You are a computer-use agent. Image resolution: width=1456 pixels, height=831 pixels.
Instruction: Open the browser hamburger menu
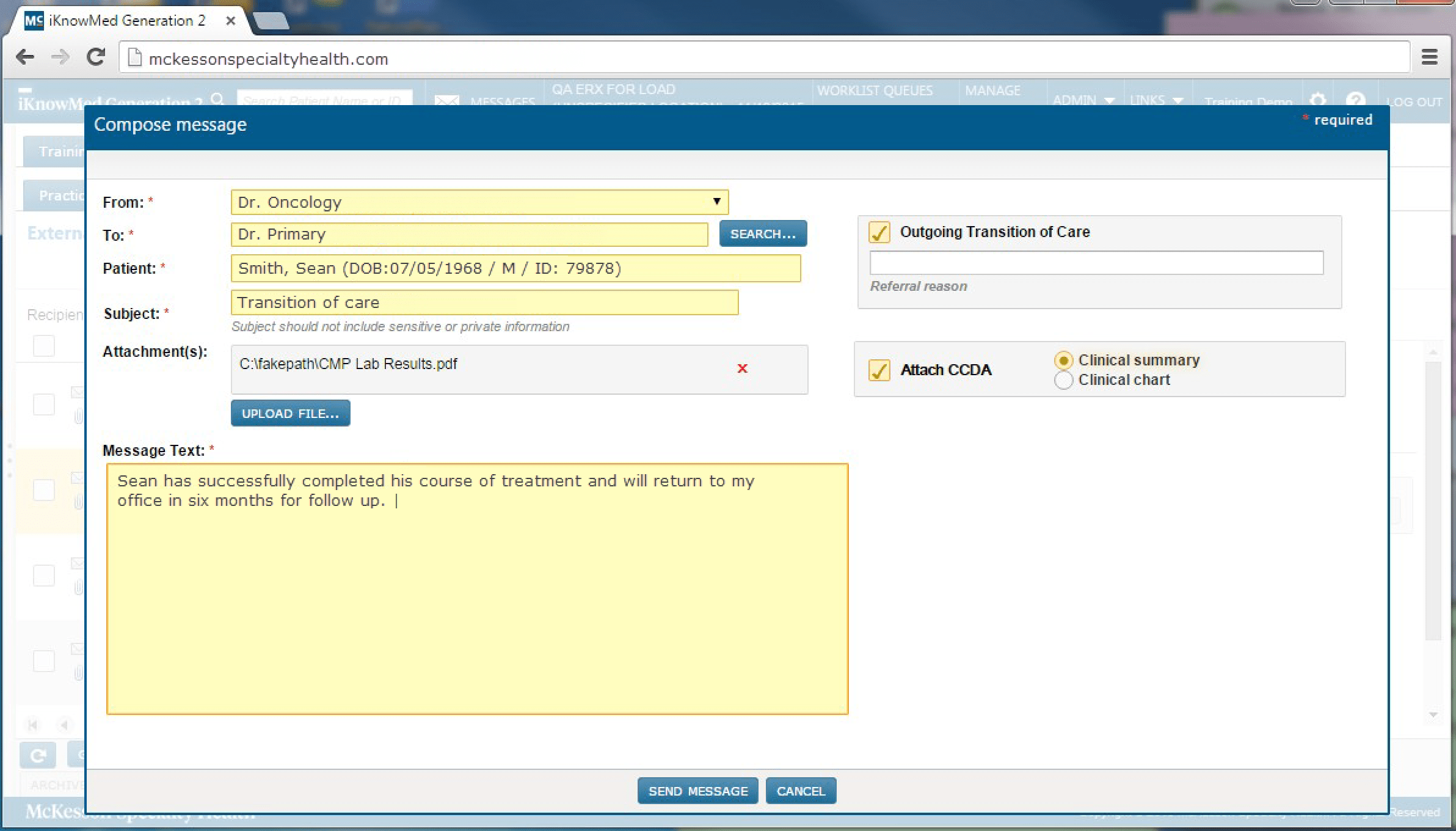coord(1430,57)
